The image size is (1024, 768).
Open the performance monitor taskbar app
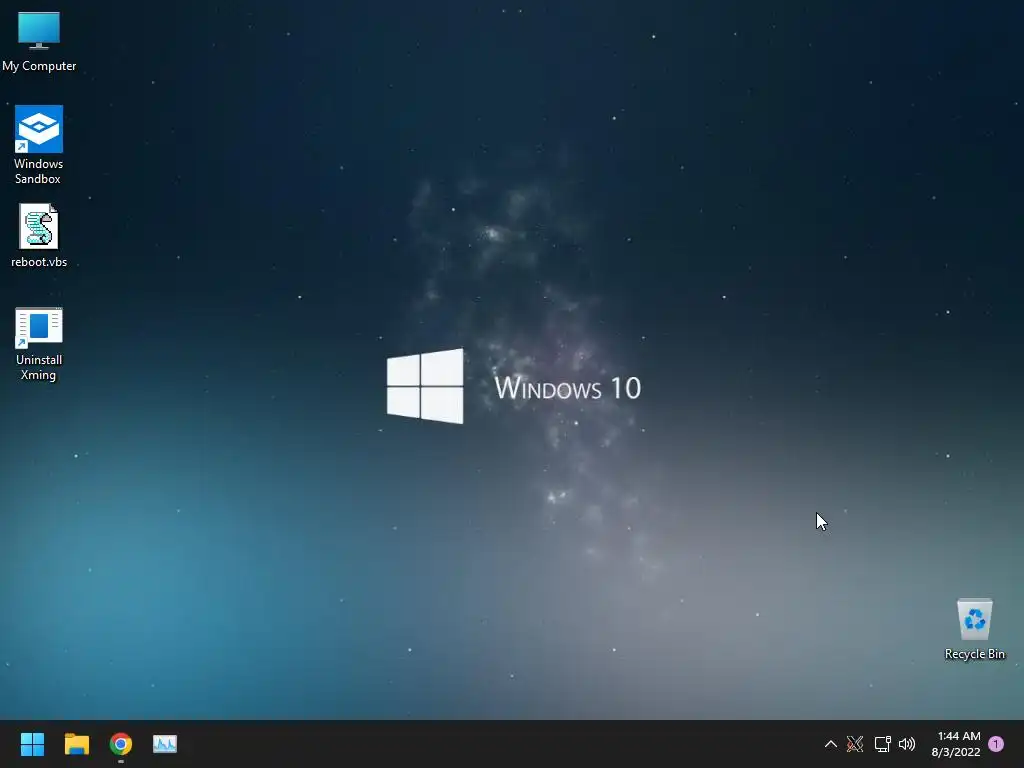click(165, 743)
